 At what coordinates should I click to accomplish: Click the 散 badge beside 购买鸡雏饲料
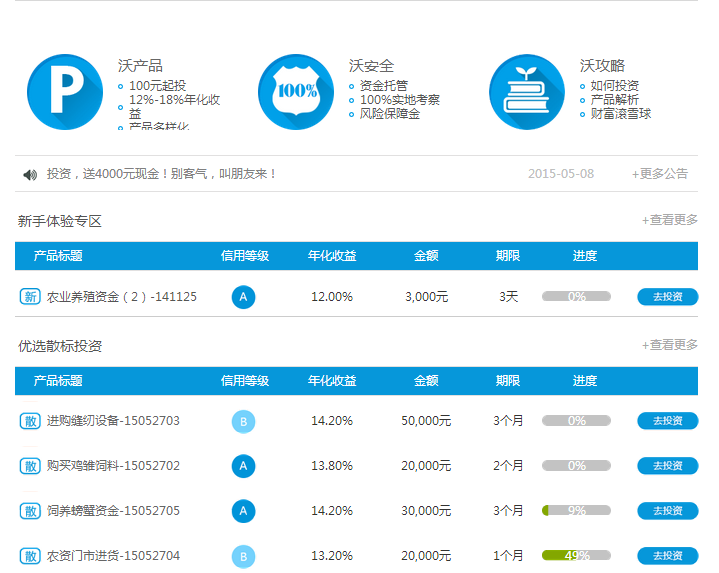click(30, 466)
